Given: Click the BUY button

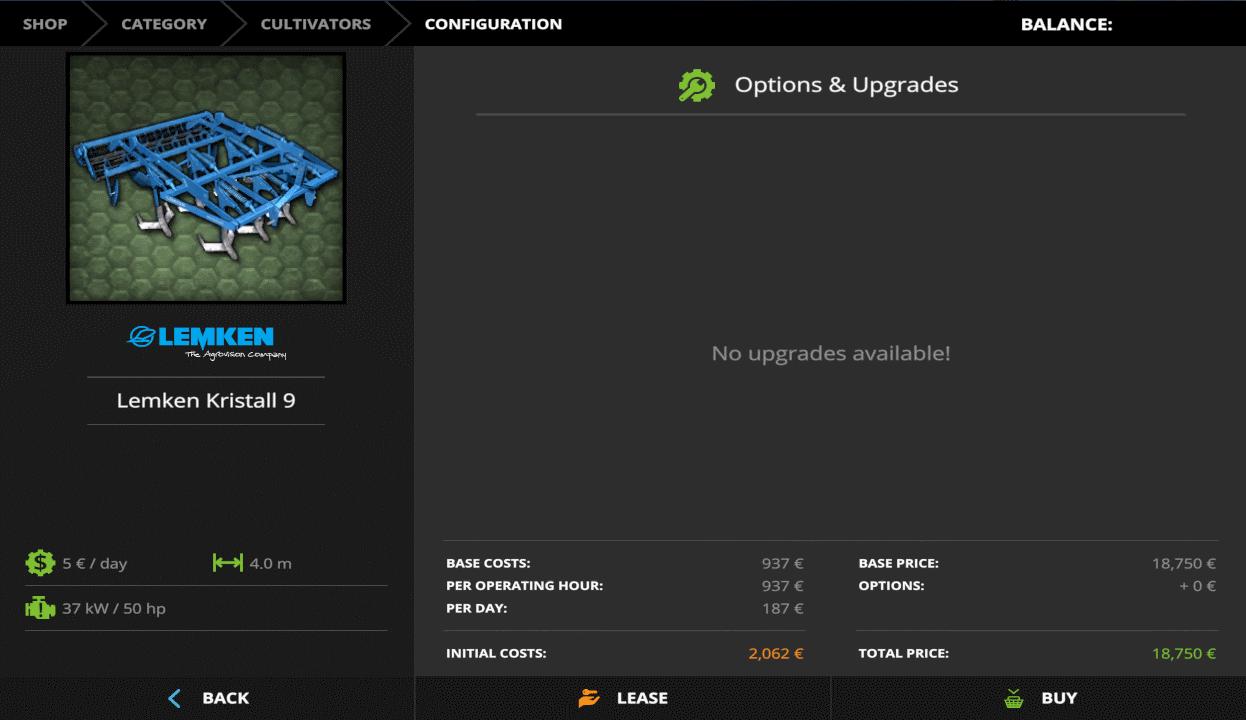Looking at the screenshot, I should pos(1038,698).
